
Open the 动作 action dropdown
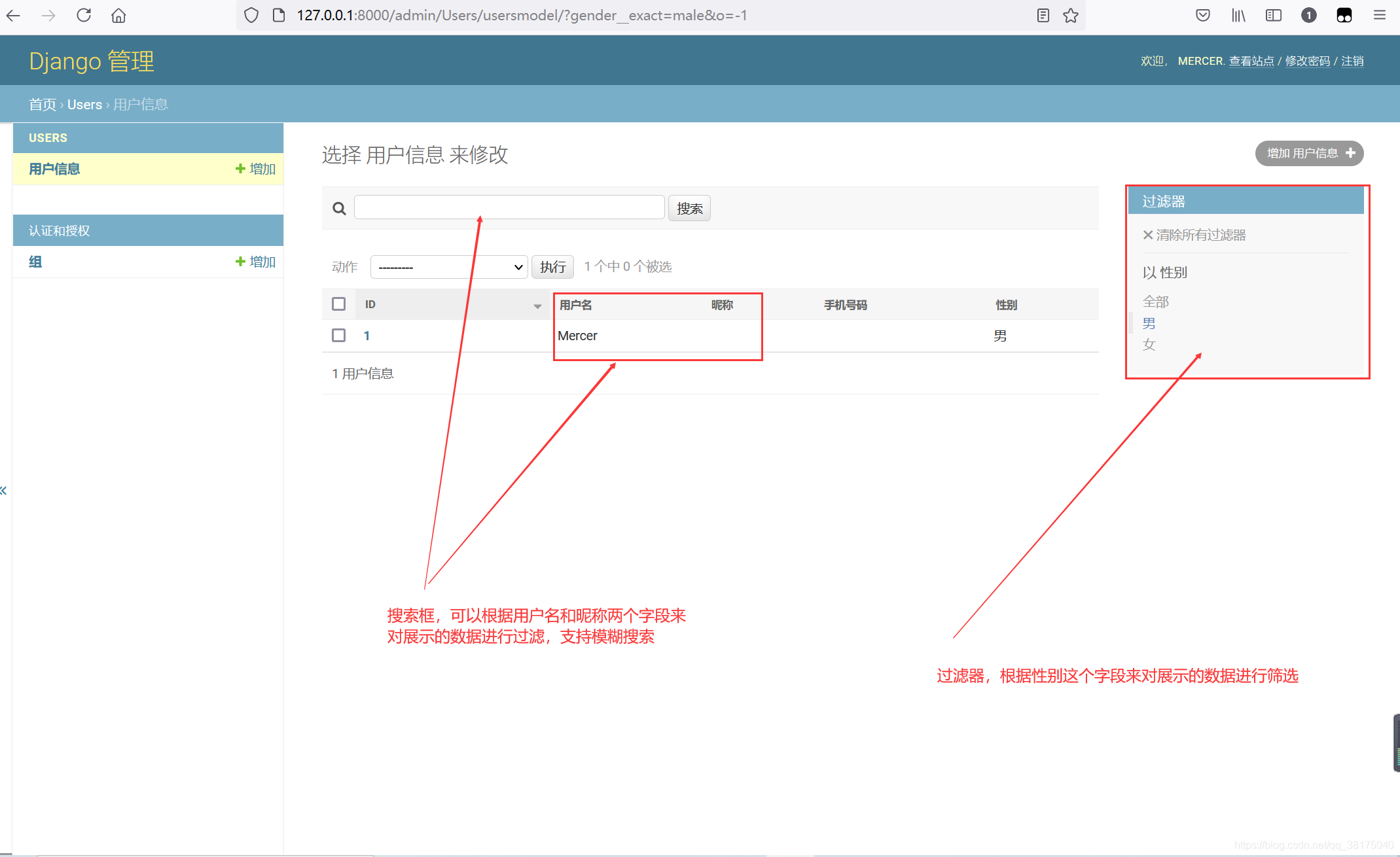pos(449,267)
